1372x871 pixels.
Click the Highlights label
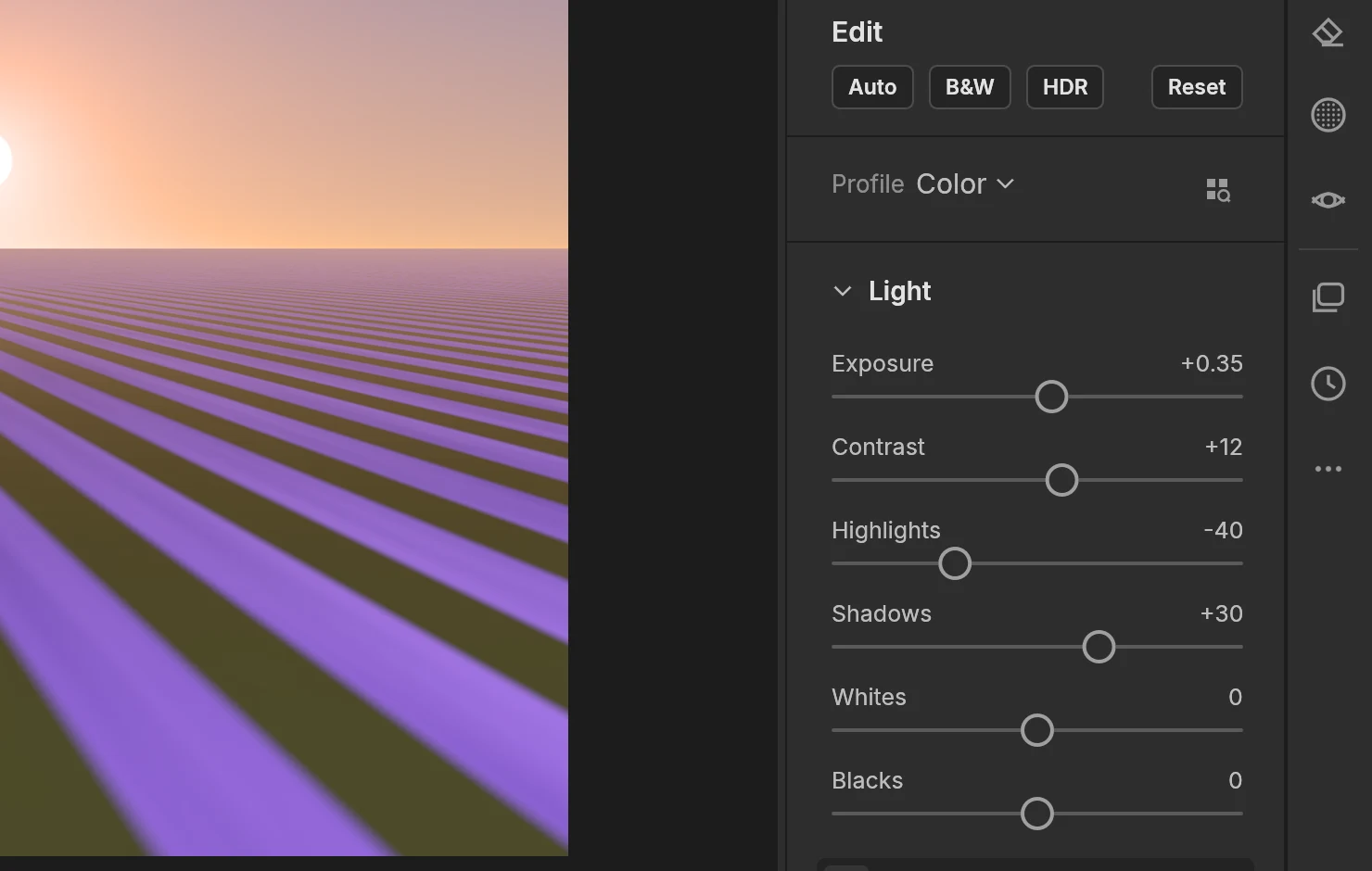click(x=886, y=530)
